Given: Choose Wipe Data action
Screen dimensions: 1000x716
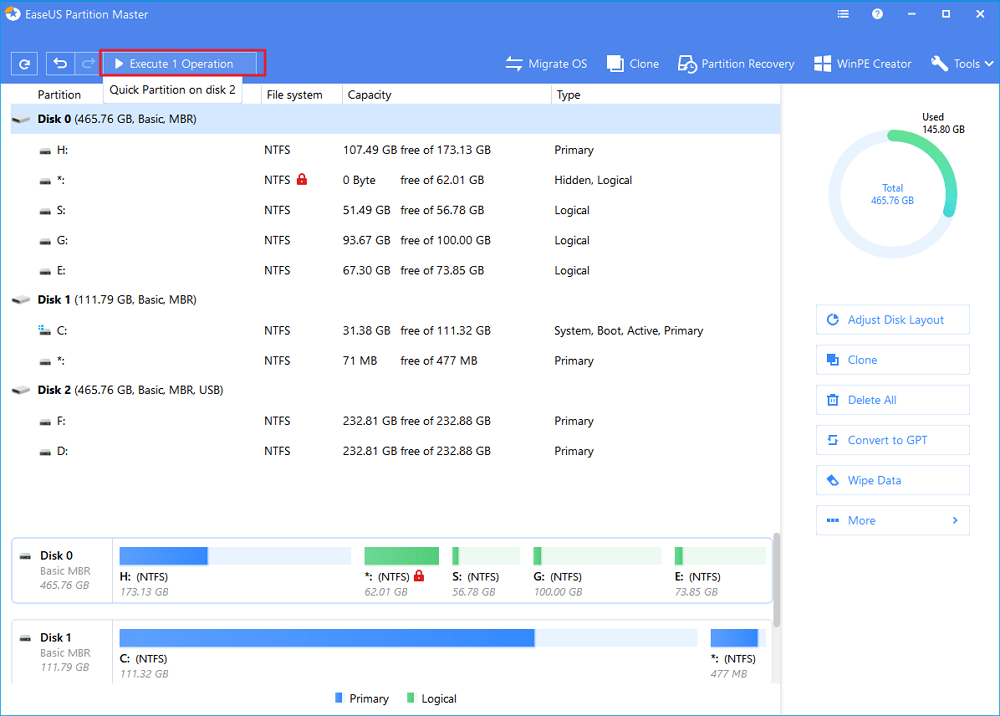Looking at the screenshot, I should pyautogui.click(x=892, y=480).
